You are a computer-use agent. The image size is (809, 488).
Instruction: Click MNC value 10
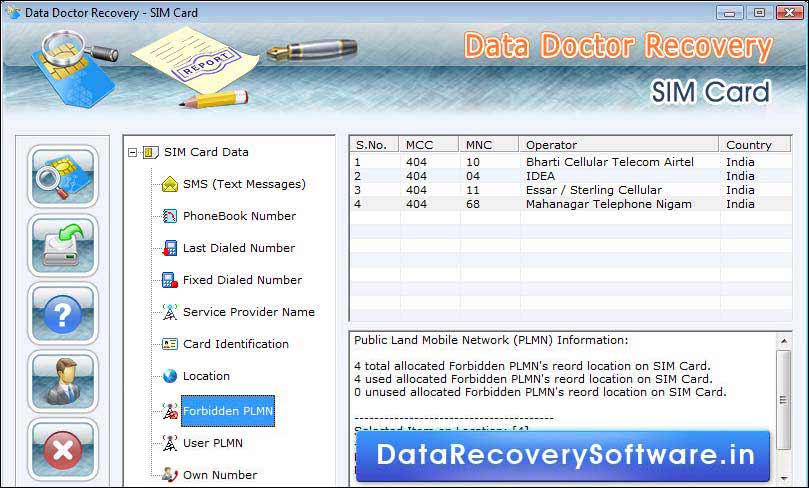pos(473,162)
